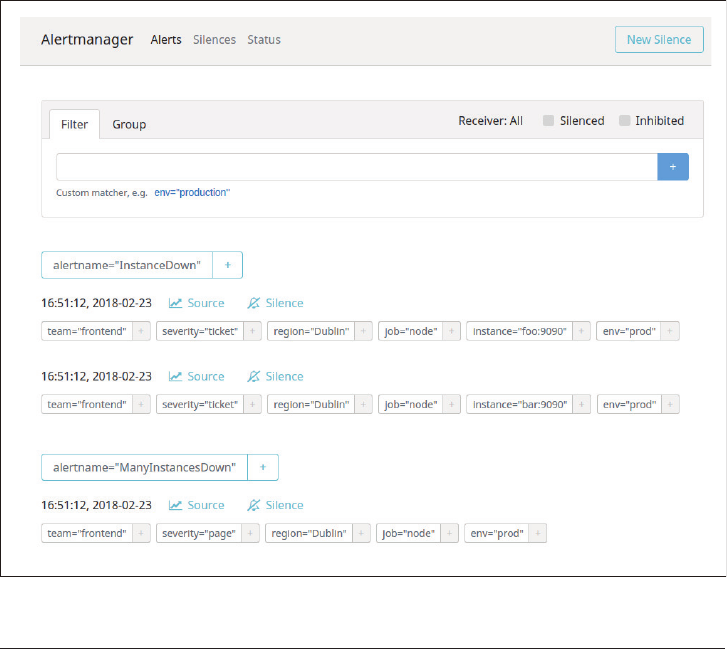Add severity="page" label to filter
The height and width of the screenshot is (649, 727).
250,533
